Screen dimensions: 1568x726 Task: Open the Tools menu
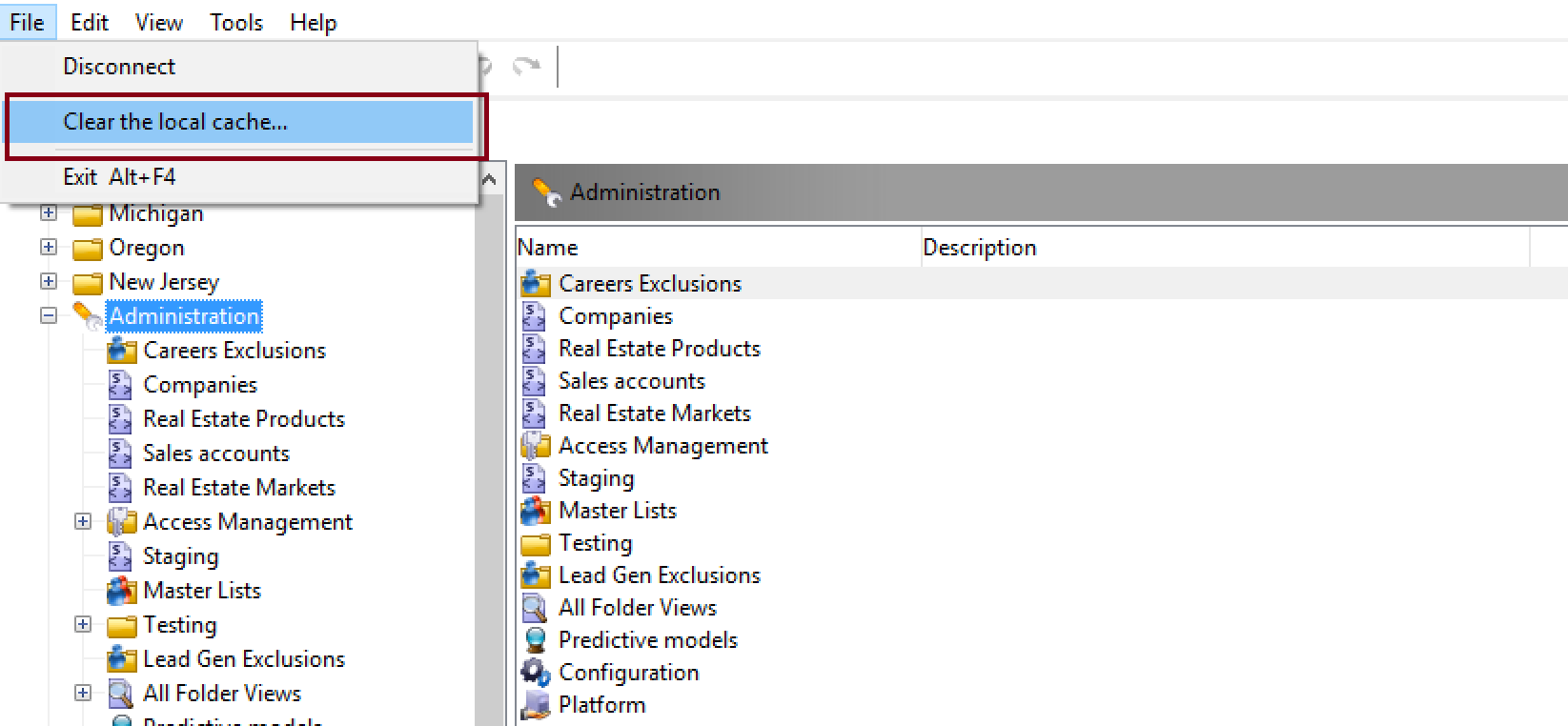[236, 22]
